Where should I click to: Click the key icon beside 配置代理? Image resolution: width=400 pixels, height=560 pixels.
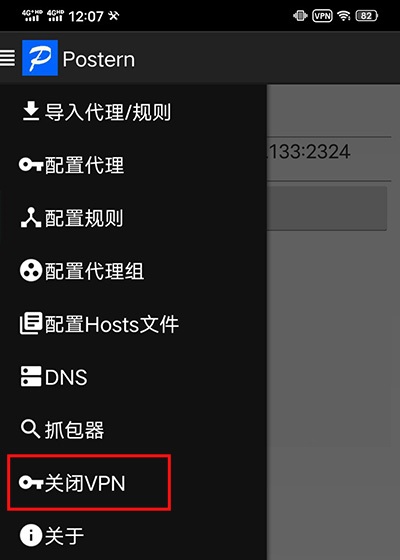tap(31, 165)
